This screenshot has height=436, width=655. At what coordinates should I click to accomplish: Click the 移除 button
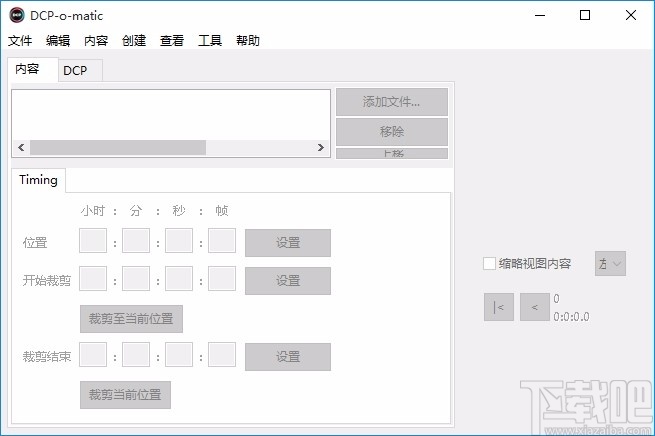tap(392, 132)
